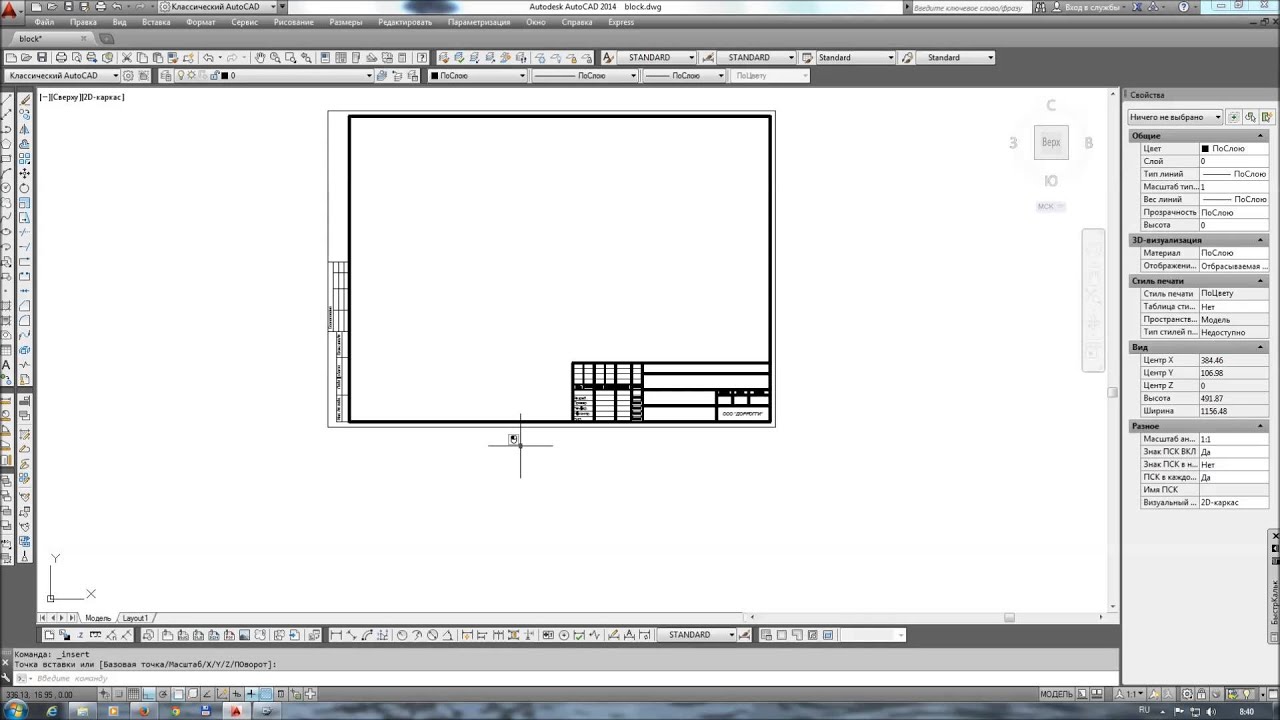Open the Редактировать menu
1280x720 pixels.
coord(405,22)
